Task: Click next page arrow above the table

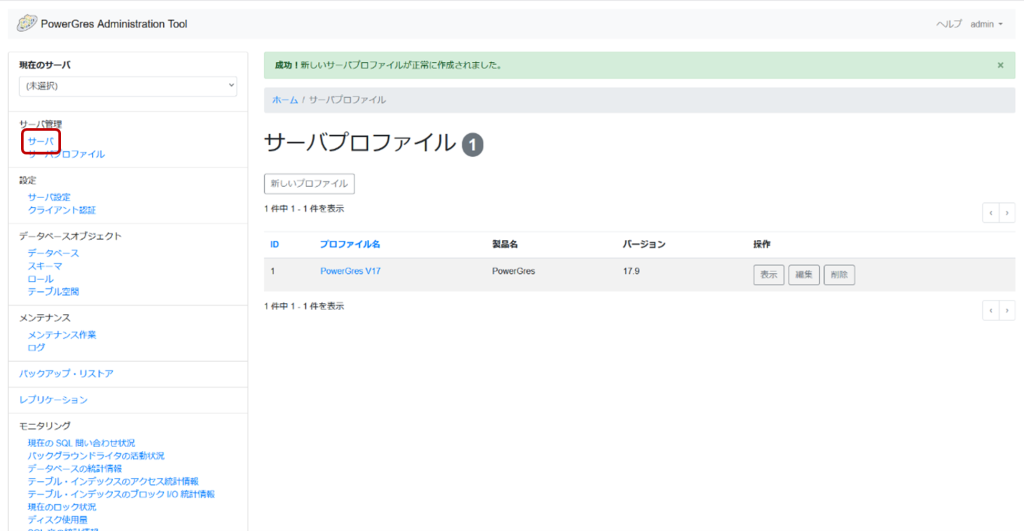Action: tap(1007, 213)
